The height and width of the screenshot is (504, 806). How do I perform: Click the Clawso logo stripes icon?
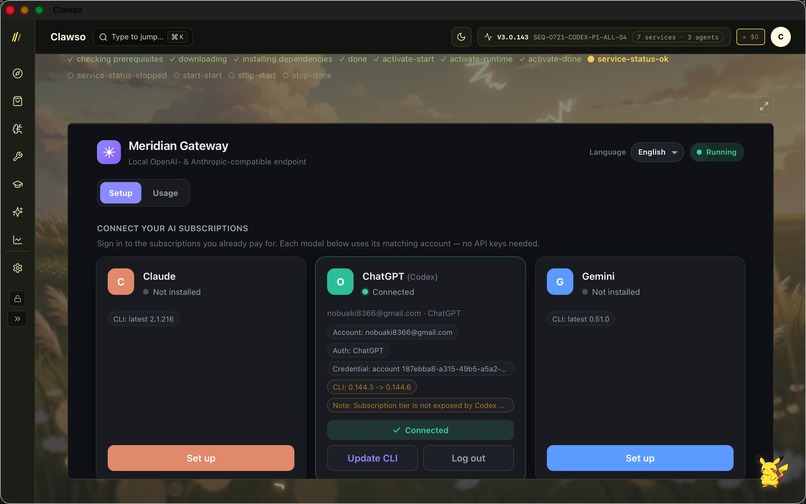click(16, 37)
